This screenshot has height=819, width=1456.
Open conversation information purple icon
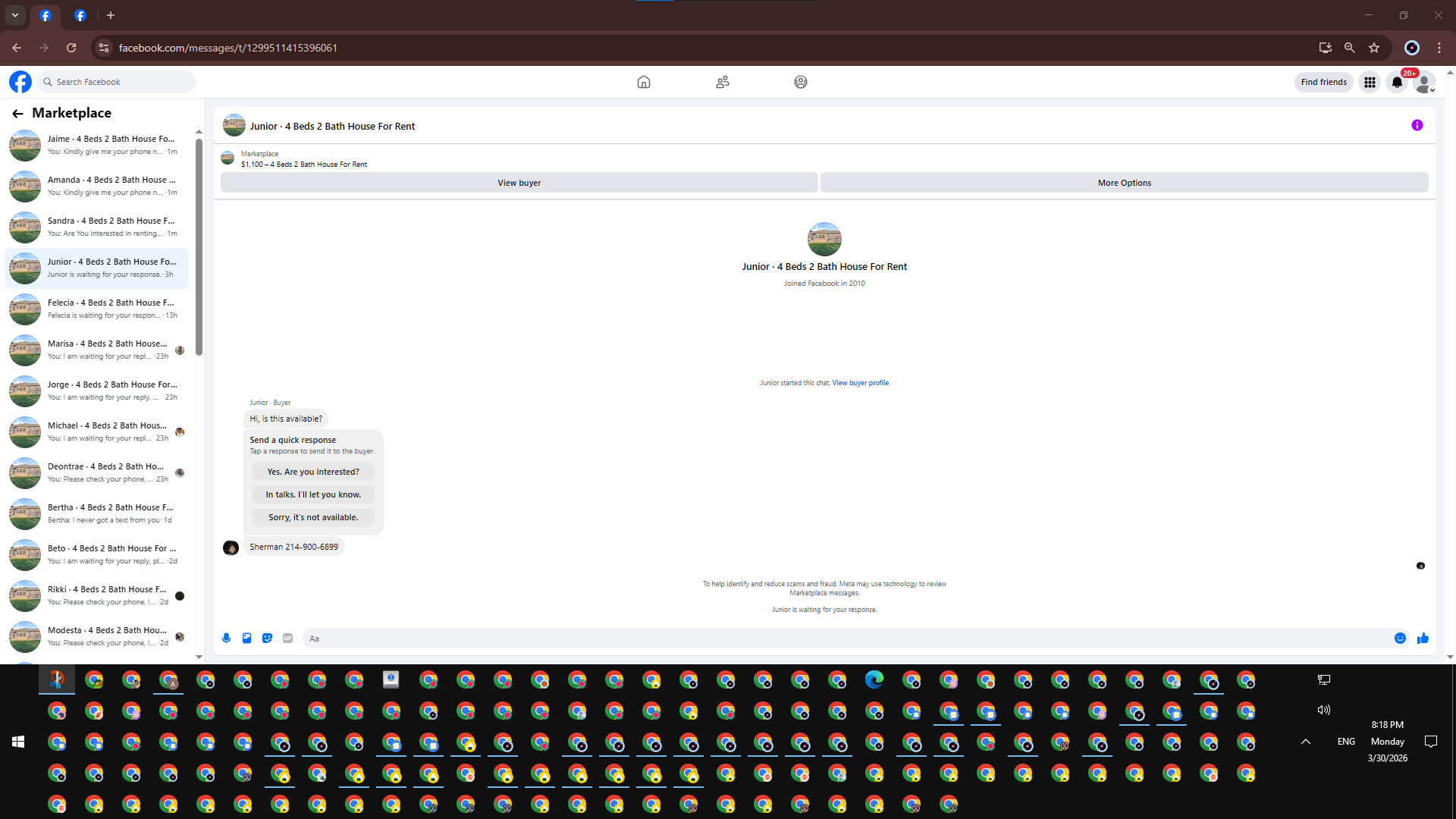(x=1417, y=126)
